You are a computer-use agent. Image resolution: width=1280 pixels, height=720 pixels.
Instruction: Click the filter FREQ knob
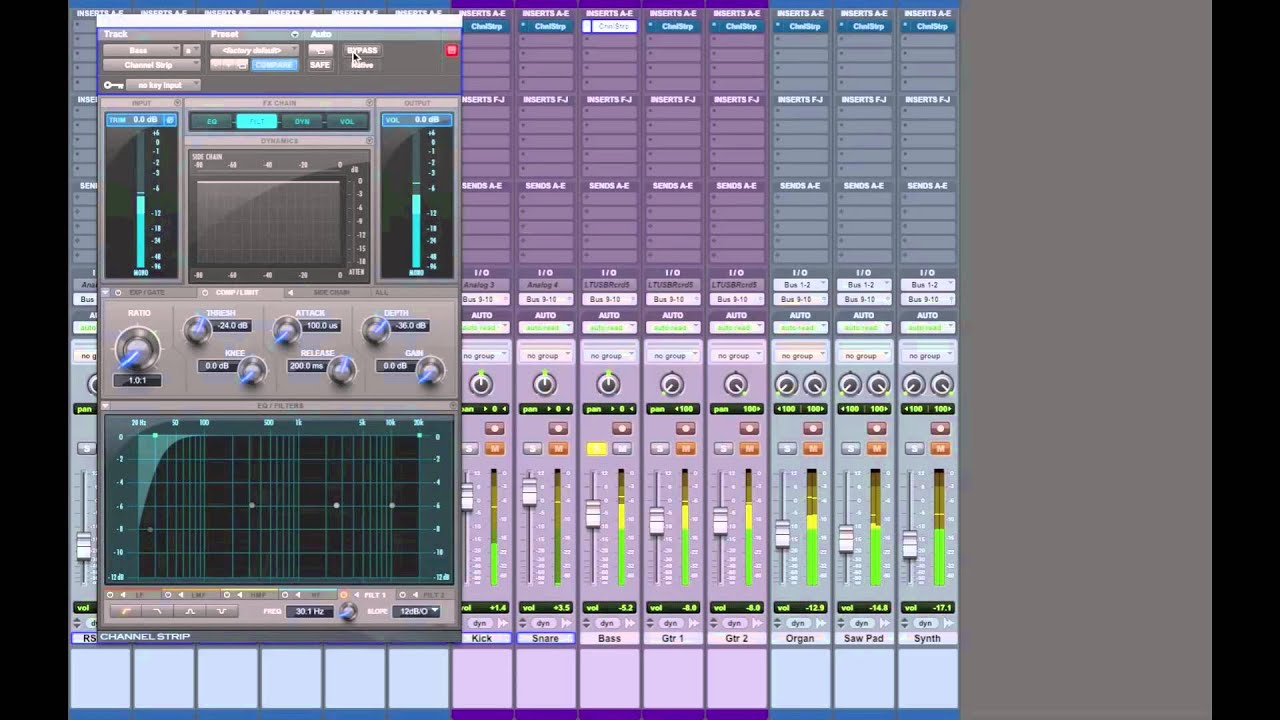pyautogui.click(x=348, y=612)
